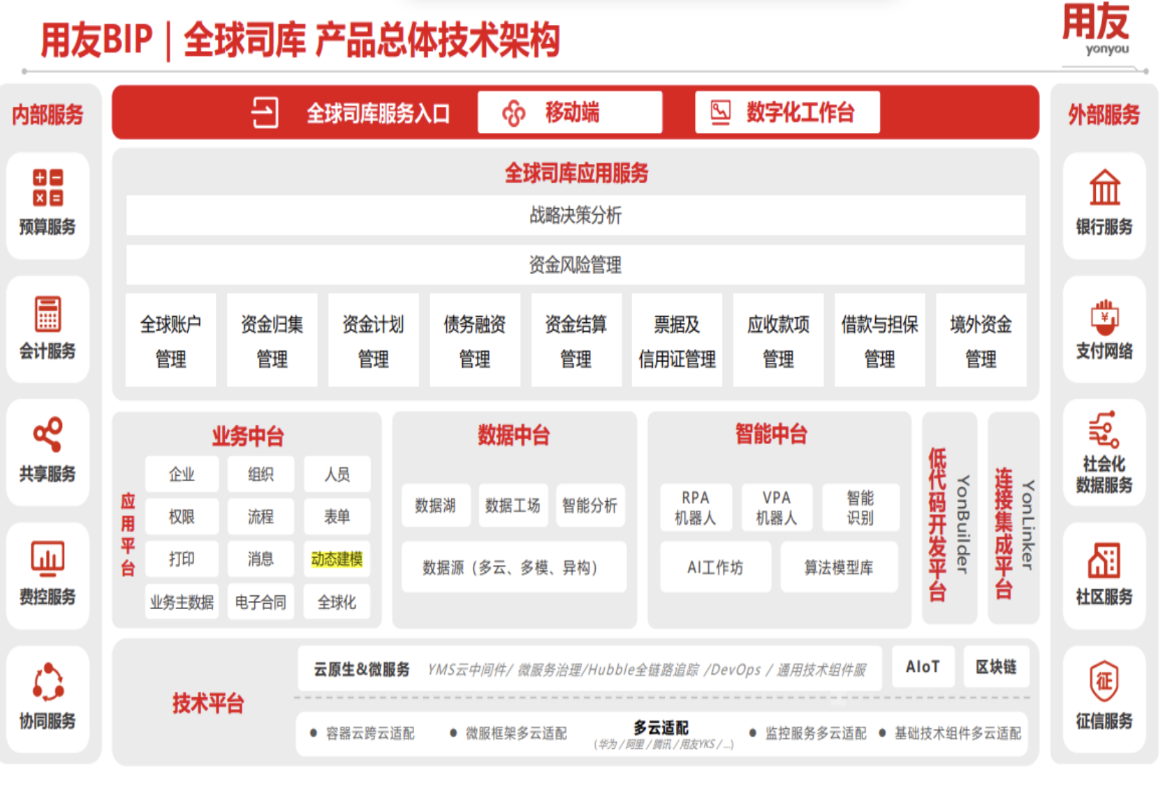Click the 连接集成平台 YonLinker column
This screenshot has width=1166, height=786.
[1014, 518]
